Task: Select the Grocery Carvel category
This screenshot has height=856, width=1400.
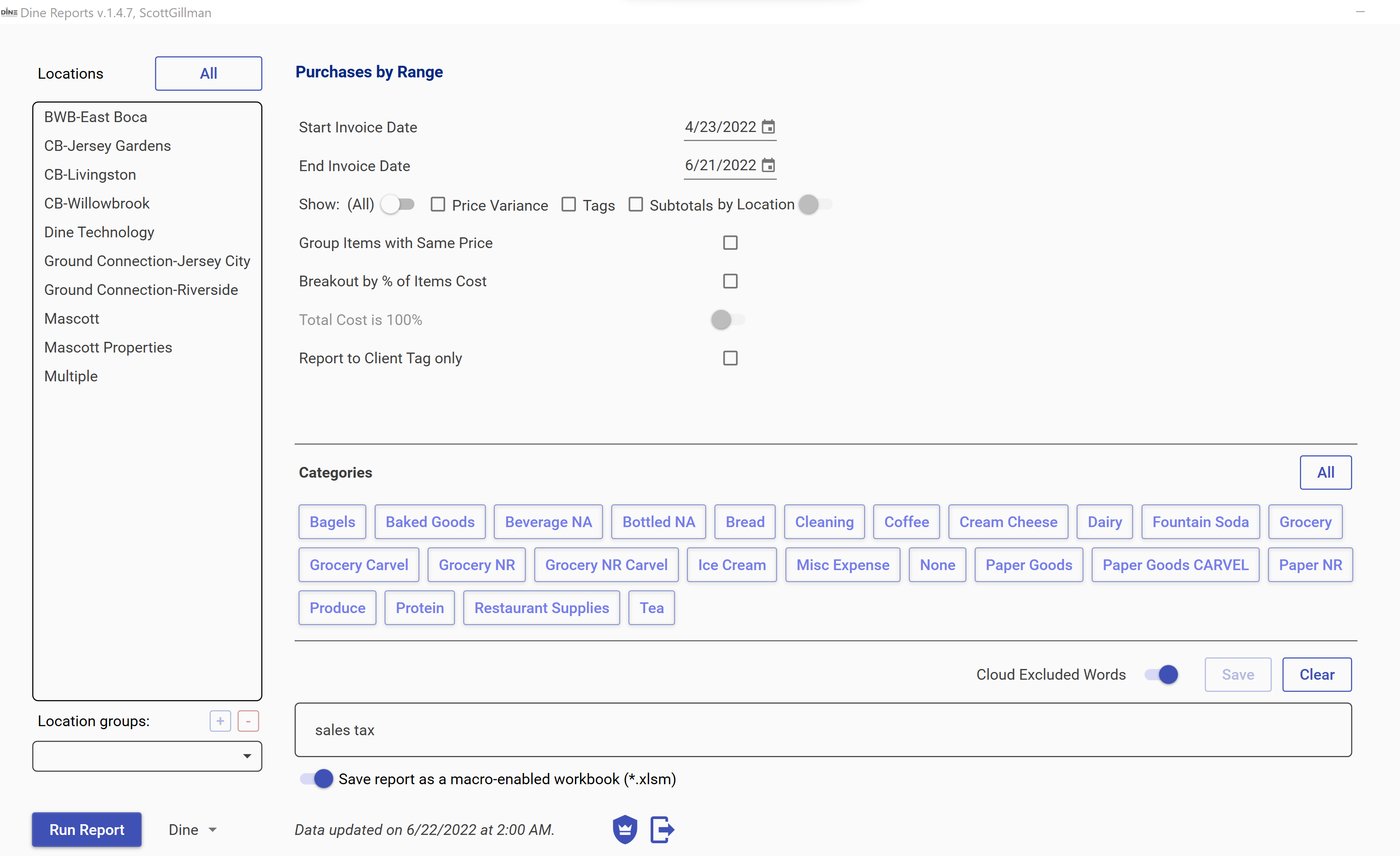Action: point(359,565)
